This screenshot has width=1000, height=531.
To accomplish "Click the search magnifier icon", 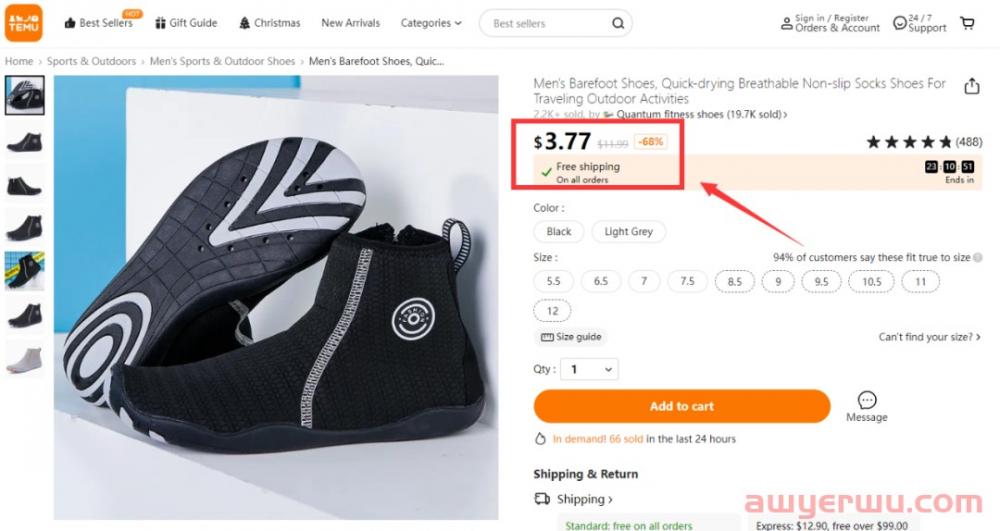I will point(618,23).
